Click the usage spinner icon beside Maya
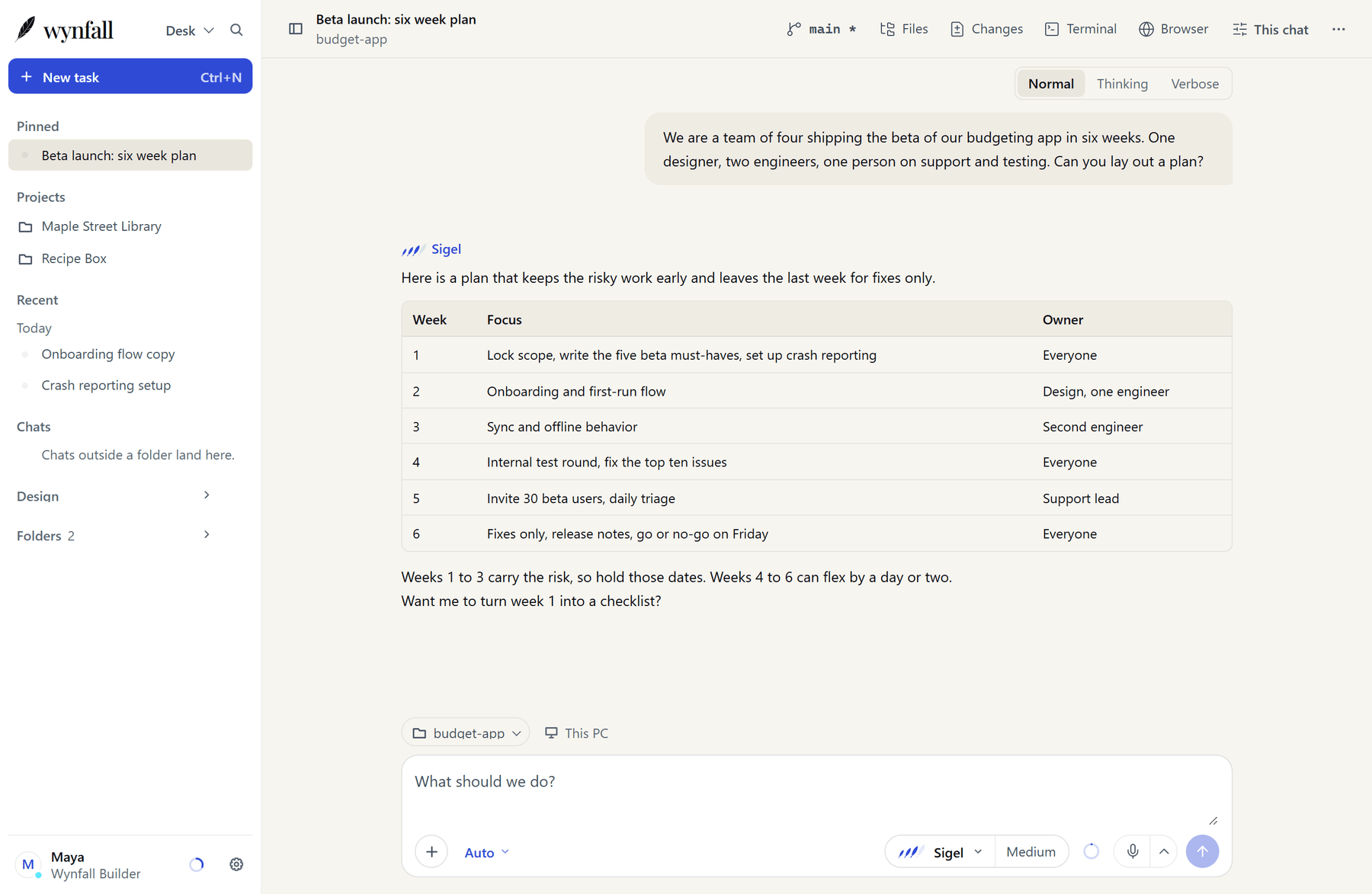The height and width of the screenshot is (894, 1372). tap(197, 864)
